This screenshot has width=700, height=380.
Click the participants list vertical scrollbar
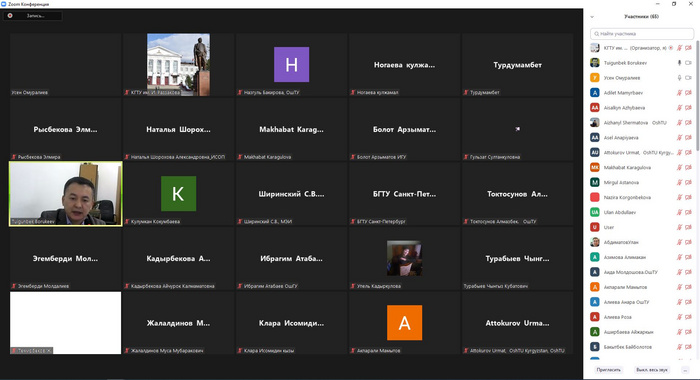tap(697, 96)
